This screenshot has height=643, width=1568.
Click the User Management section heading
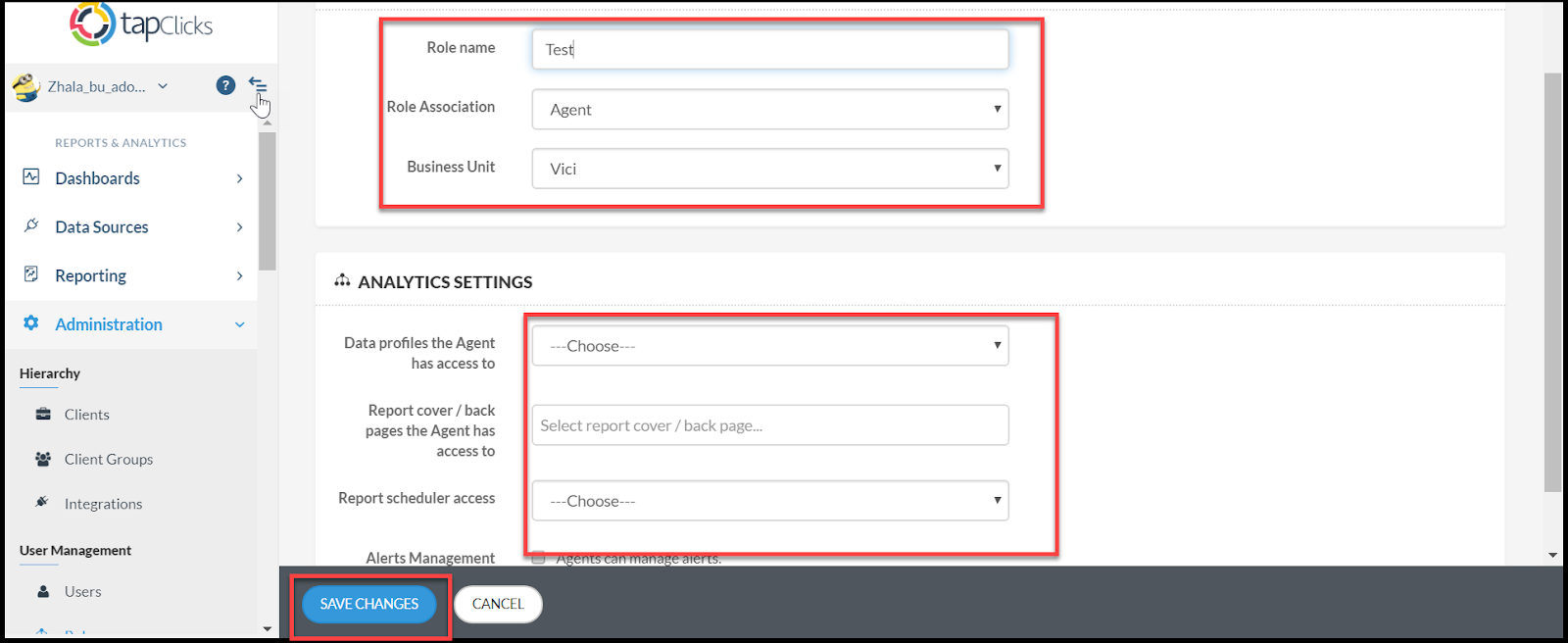[x=75, y=551]
